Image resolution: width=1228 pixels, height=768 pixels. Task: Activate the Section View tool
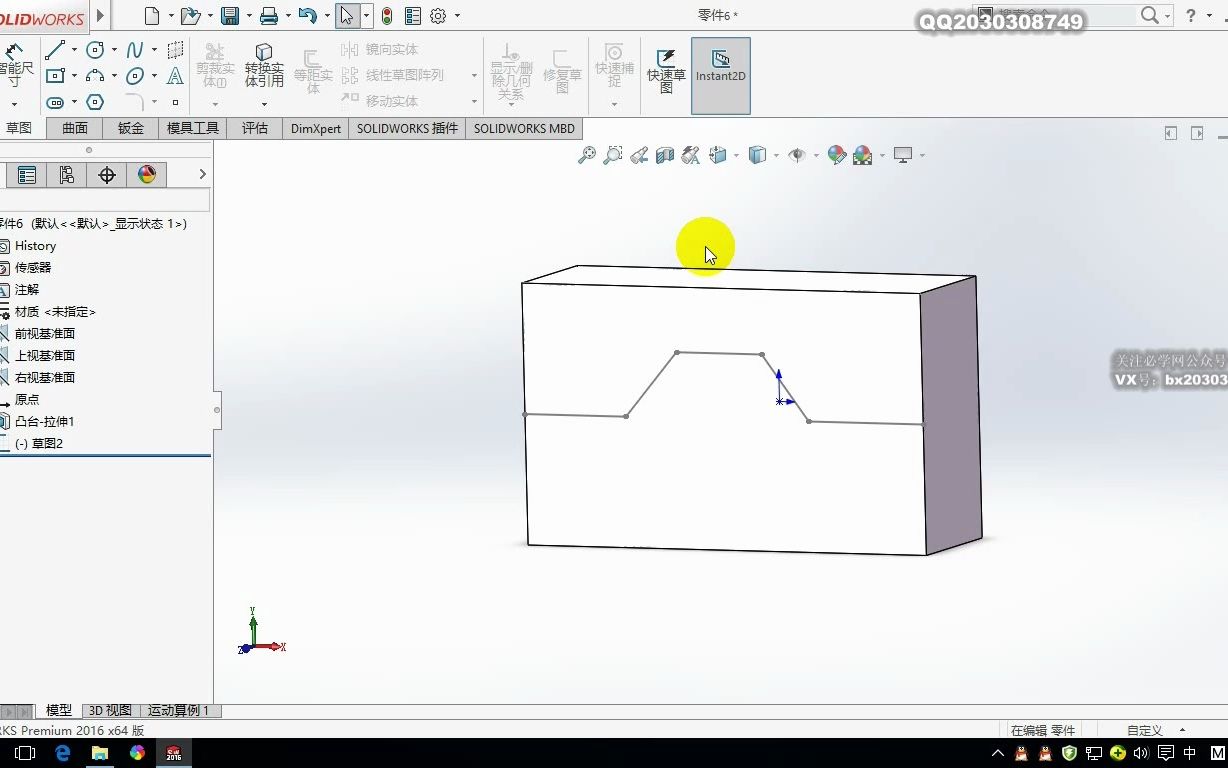click(x=664, y=155)
